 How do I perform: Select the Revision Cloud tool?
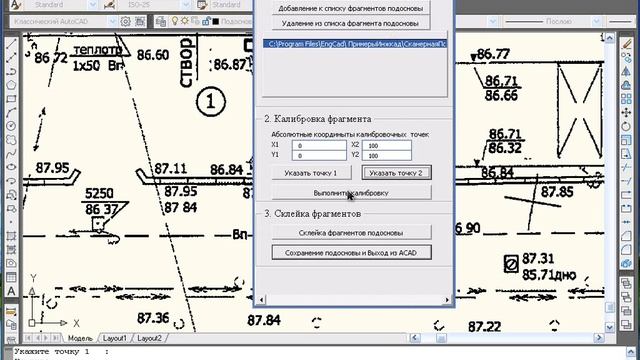point(11,140)
